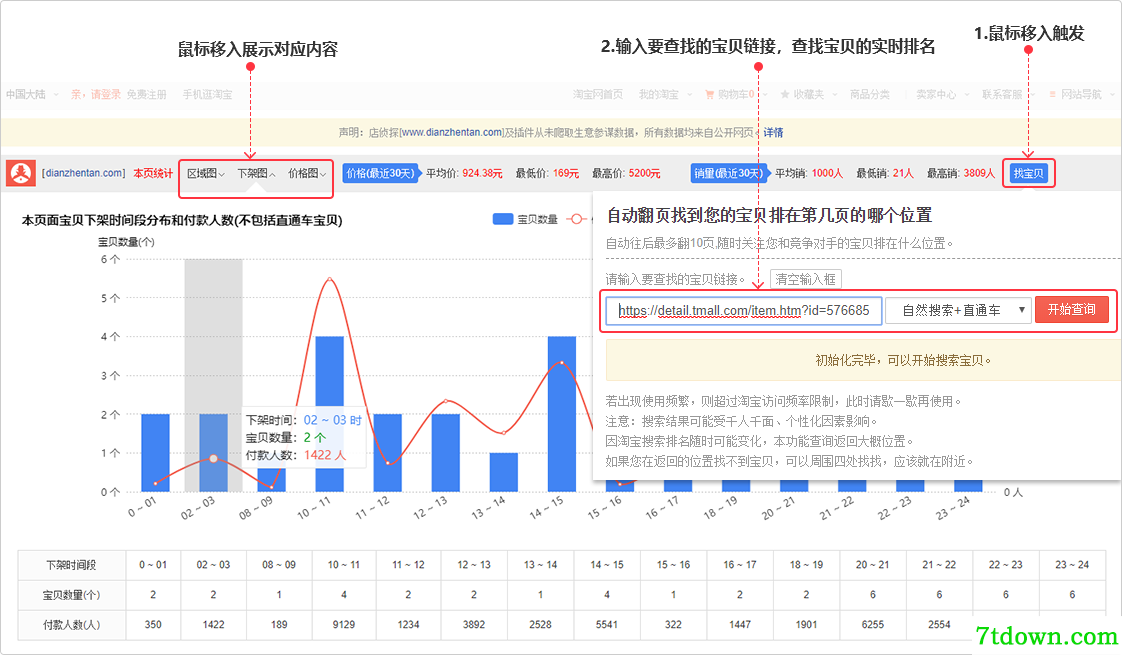The image size is (1122, 655).
Task: Click the 本页统计 label
Action: point(153,173)
